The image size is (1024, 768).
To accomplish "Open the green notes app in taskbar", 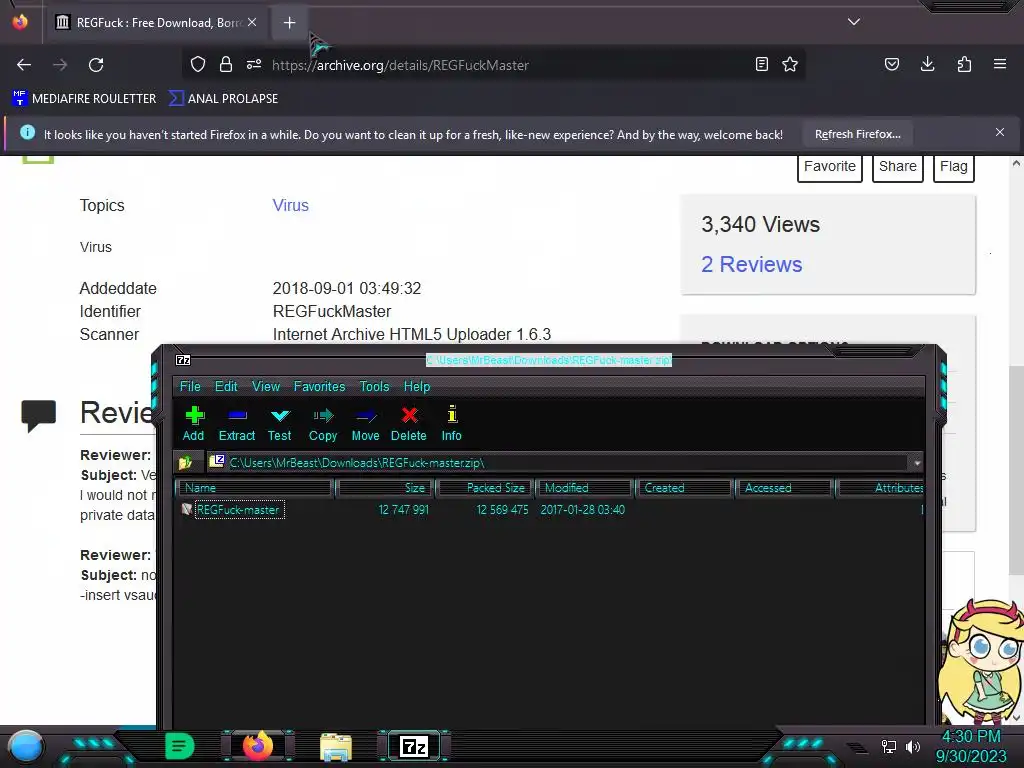I will click(x=180, y=746).
